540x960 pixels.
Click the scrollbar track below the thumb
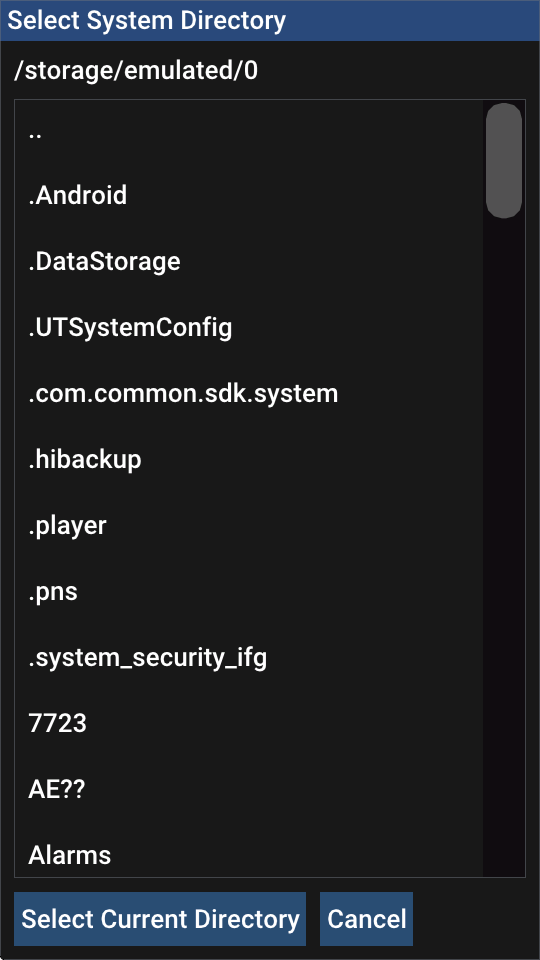point(504,545)
